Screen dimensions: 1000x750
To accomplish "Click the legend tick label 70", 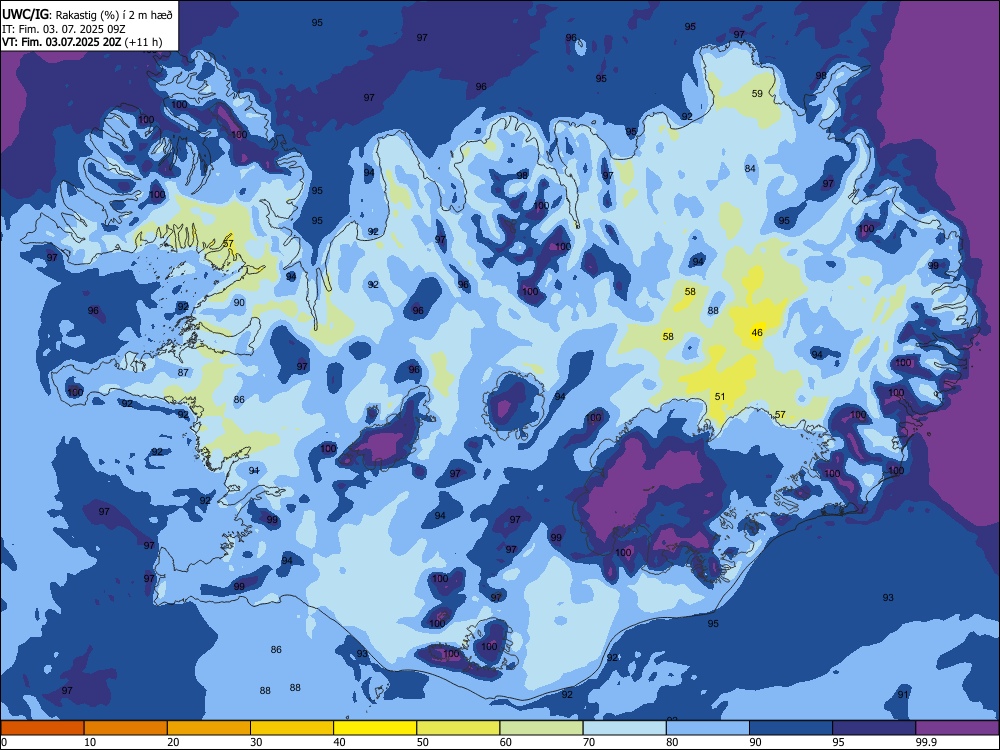I will pos(589,742).
